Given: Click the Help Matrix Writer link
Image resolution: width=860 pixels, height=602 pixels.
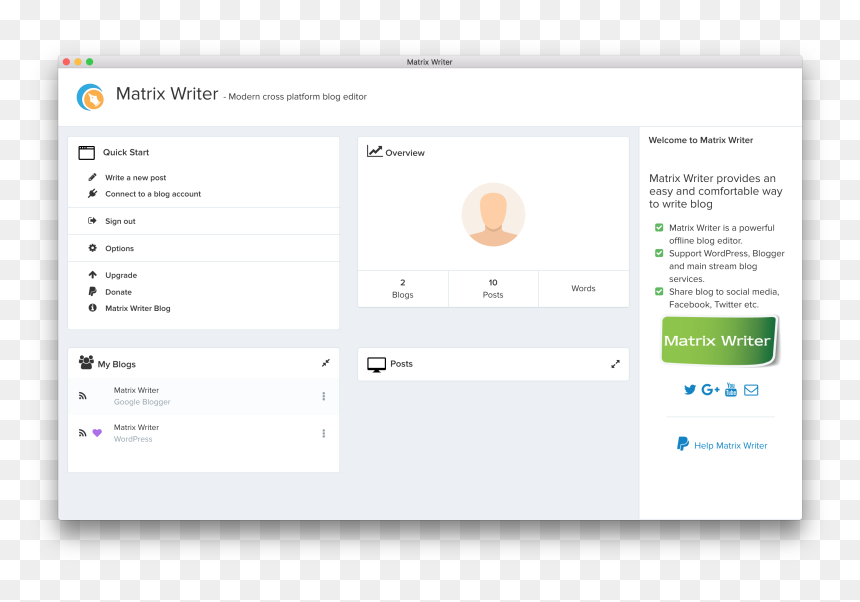Looking at the screenshot, I should click(731, 446).
